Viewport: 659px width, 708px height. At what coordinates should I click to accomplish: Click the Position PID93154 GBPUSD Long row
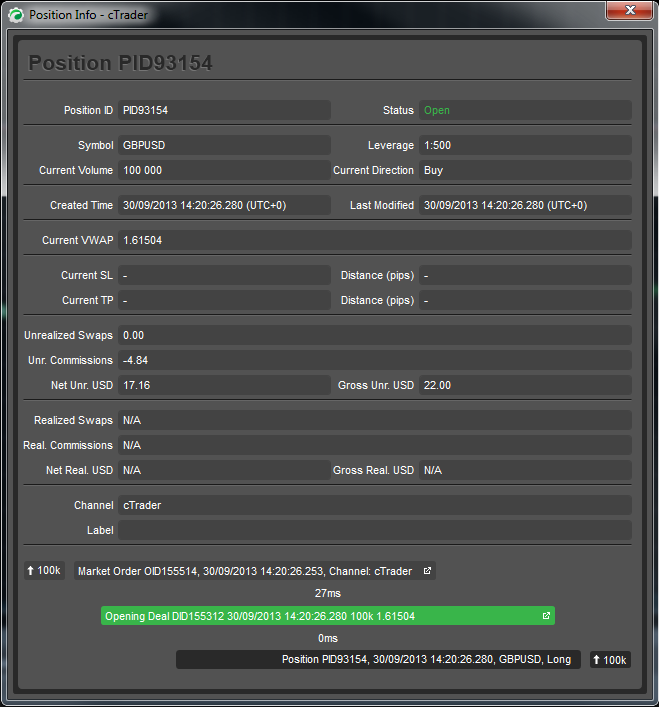pos(379,660)
